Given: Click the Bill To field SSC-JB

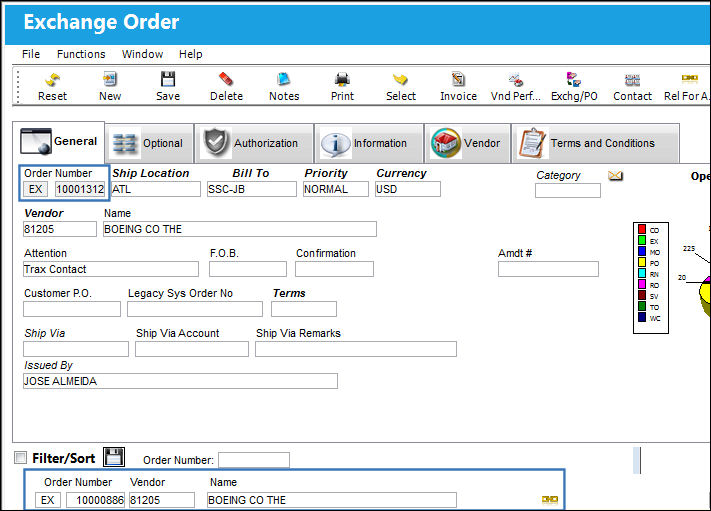Looking at the screenshot, I should coord(252,189).
